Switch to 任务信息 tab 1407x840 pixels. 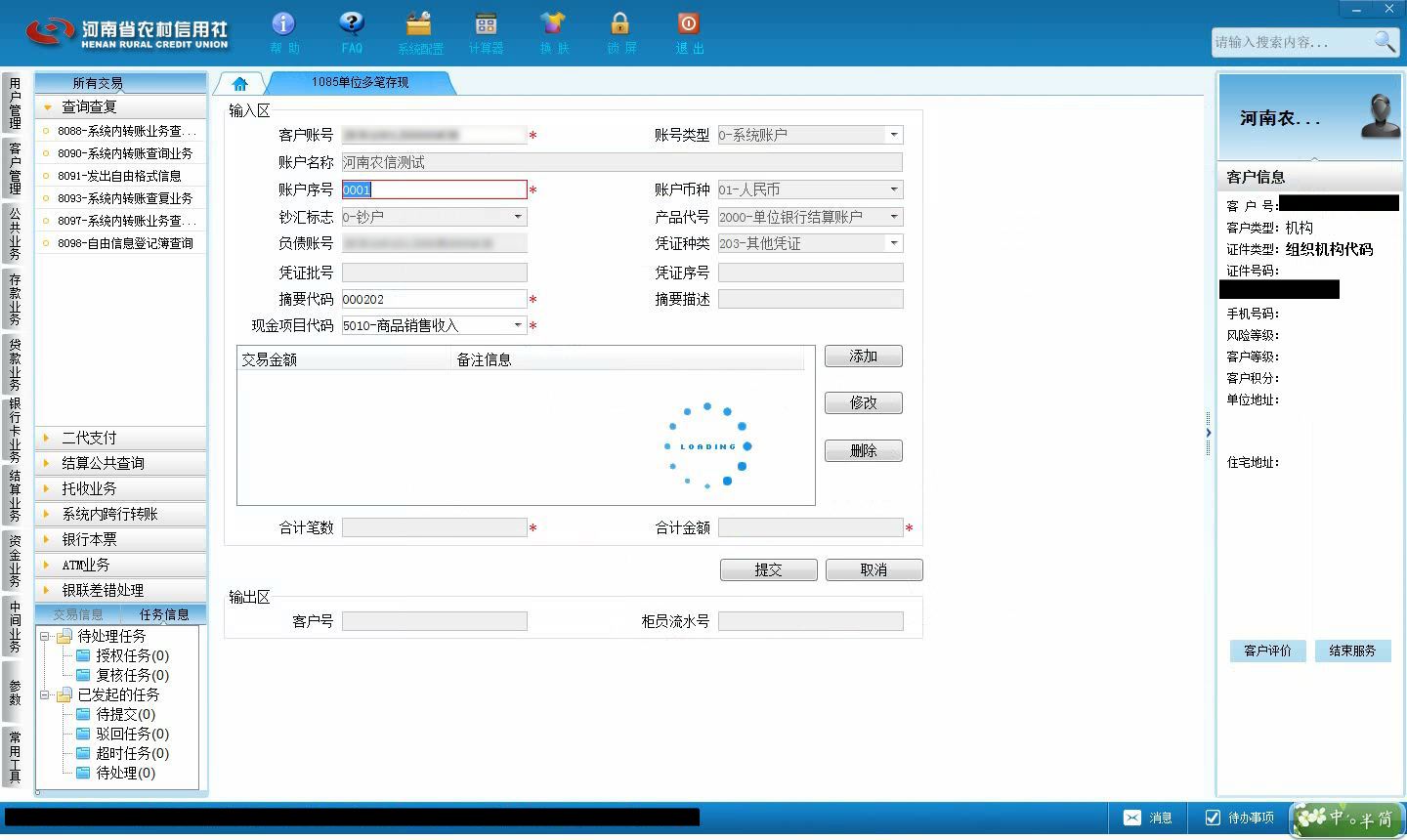coord(164,614)
